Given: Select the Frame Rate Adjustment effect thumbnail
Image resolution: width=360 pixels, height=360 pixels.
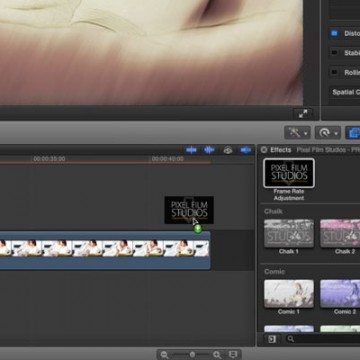Looking at the screenshot, I should click(x=289, y=173).
